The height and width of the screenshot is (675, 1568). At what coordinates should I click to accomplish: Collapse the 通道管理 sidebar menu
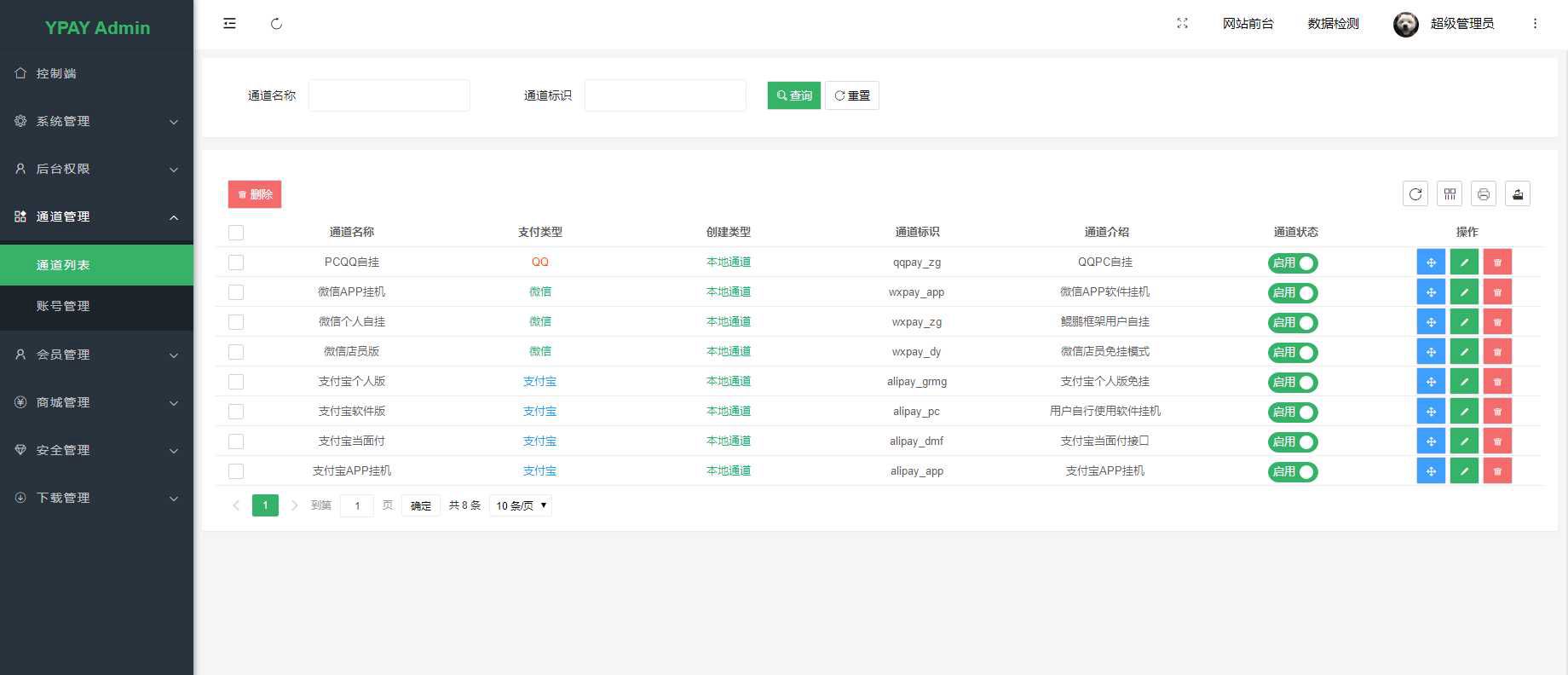(96, 216)
